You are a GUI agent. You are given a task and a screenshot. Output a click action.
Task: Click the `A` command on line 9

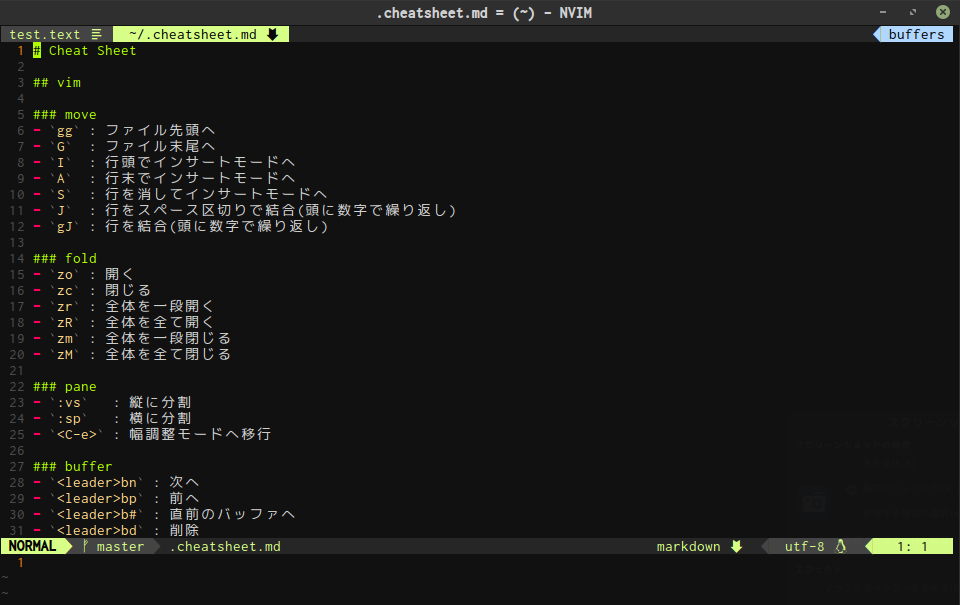coord(61,178)
